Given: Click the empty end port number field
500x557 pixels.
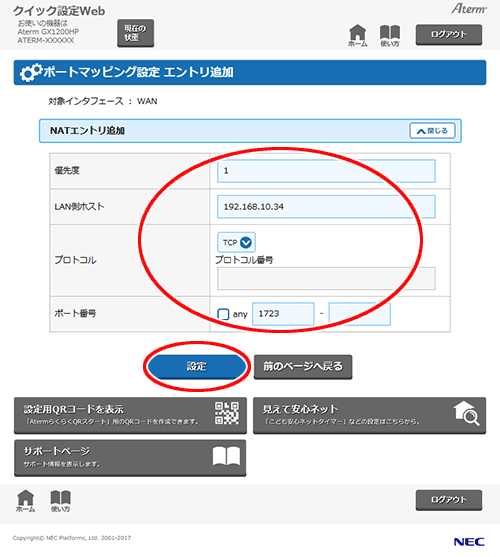Looking at the screenshot, I should pyautogui.click(x=359, y=314).
